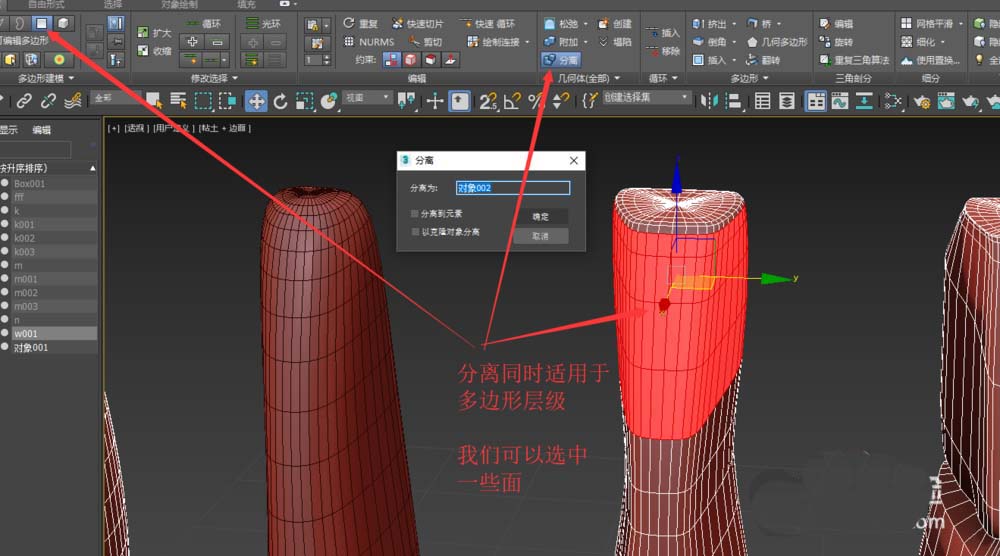Cancel detach with the 取消 button
This screenshot has width=1000, height=556.
[541, 236]
